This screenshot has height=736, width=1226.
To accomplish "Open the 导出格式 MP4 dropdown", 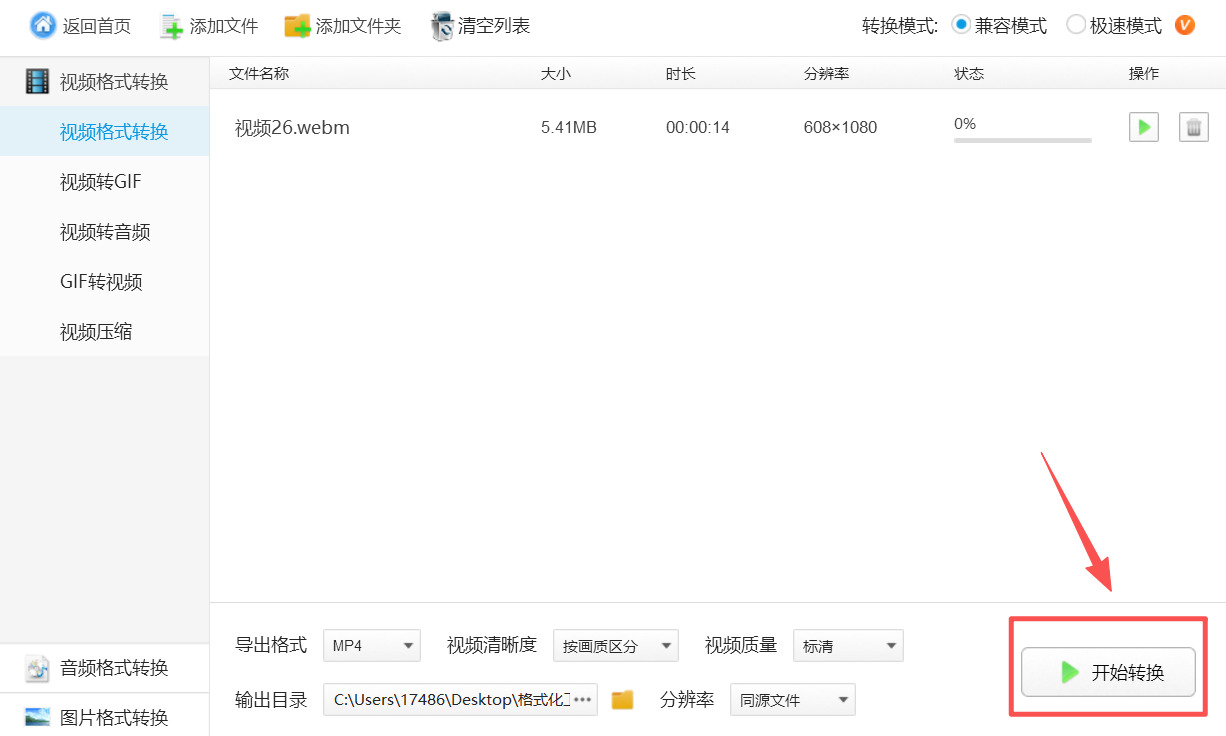I will pyautogui.click(x=372, y=646).
